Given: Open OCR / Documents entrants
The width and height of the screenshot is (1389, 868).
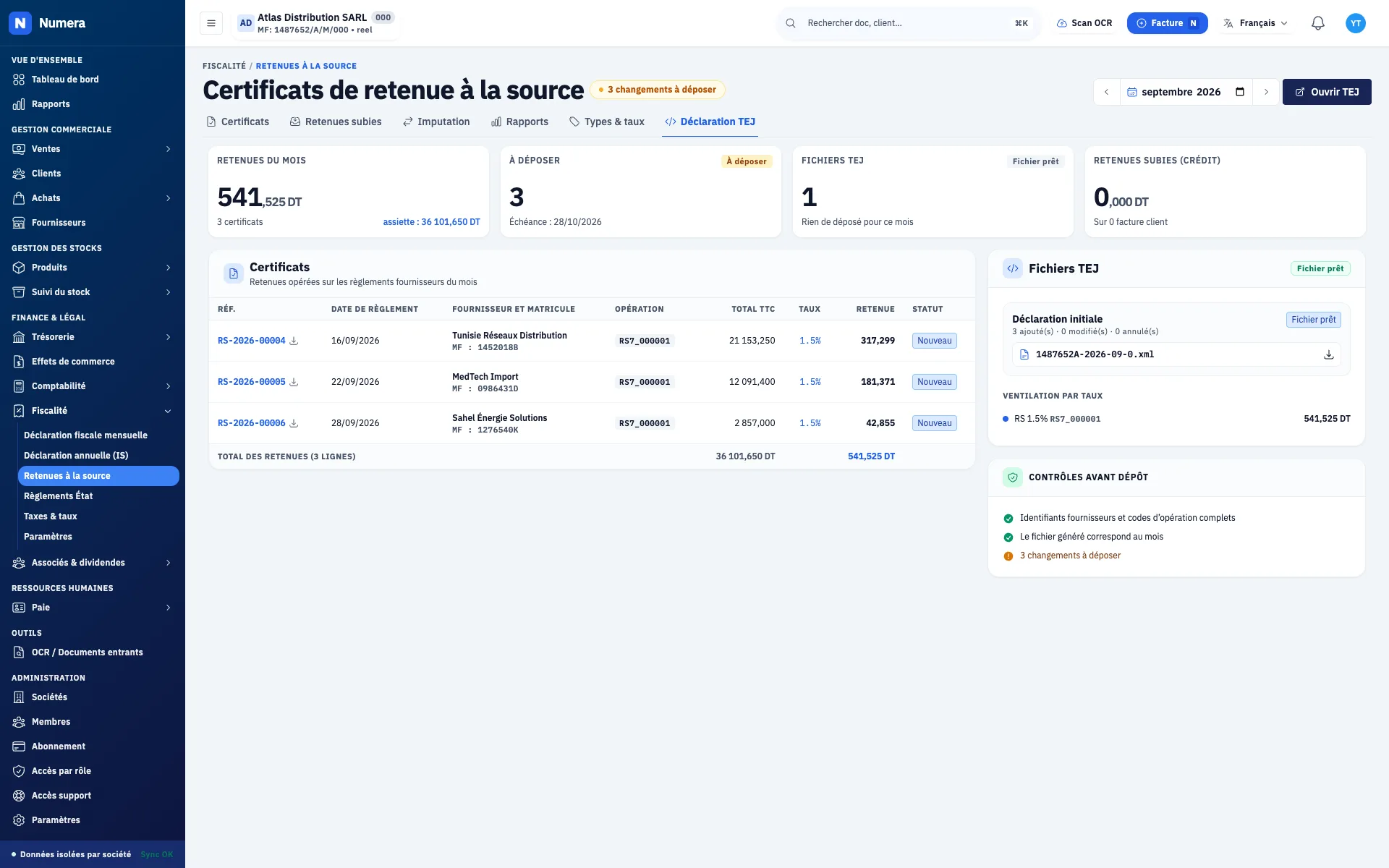Looking at the screenshot, I should (93, 652).
